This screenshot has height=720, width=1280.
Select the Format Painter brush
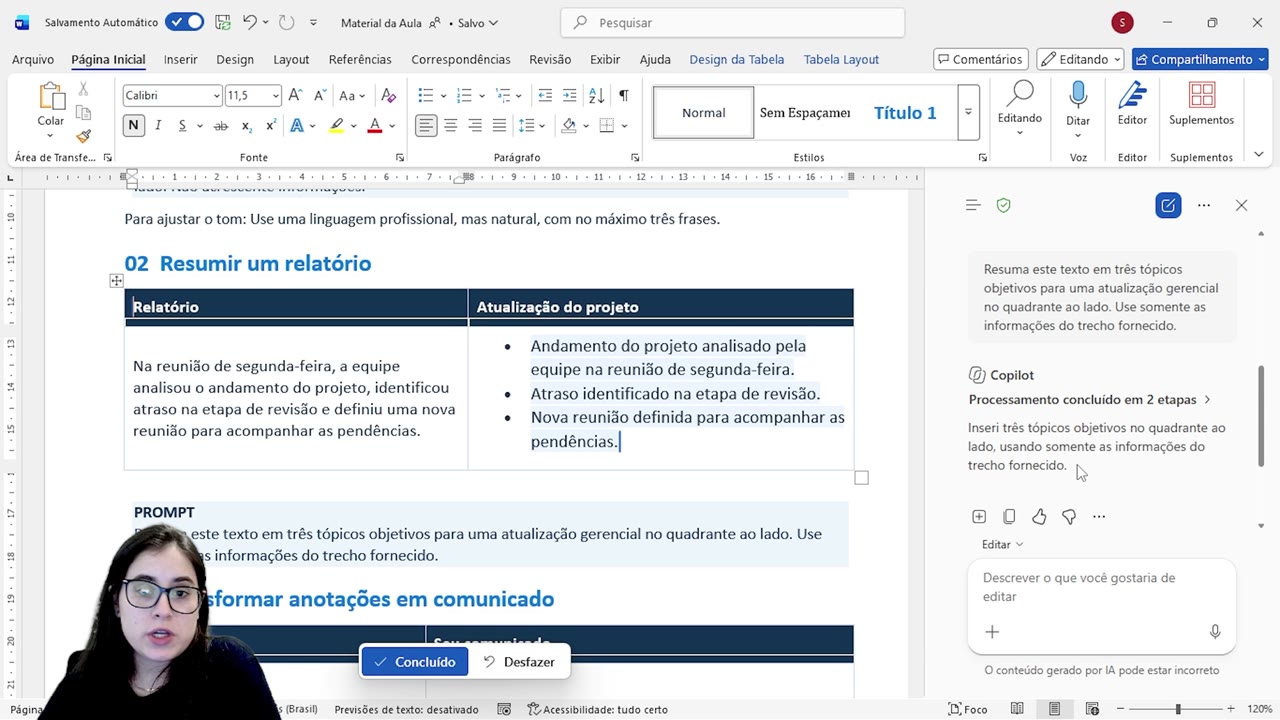coord(84,136)
